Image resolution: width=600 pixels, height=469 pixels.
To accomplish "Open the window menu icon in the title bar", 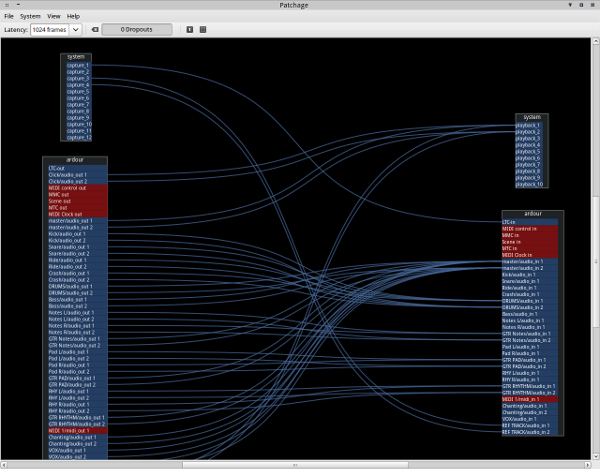I will coord(7,5).
